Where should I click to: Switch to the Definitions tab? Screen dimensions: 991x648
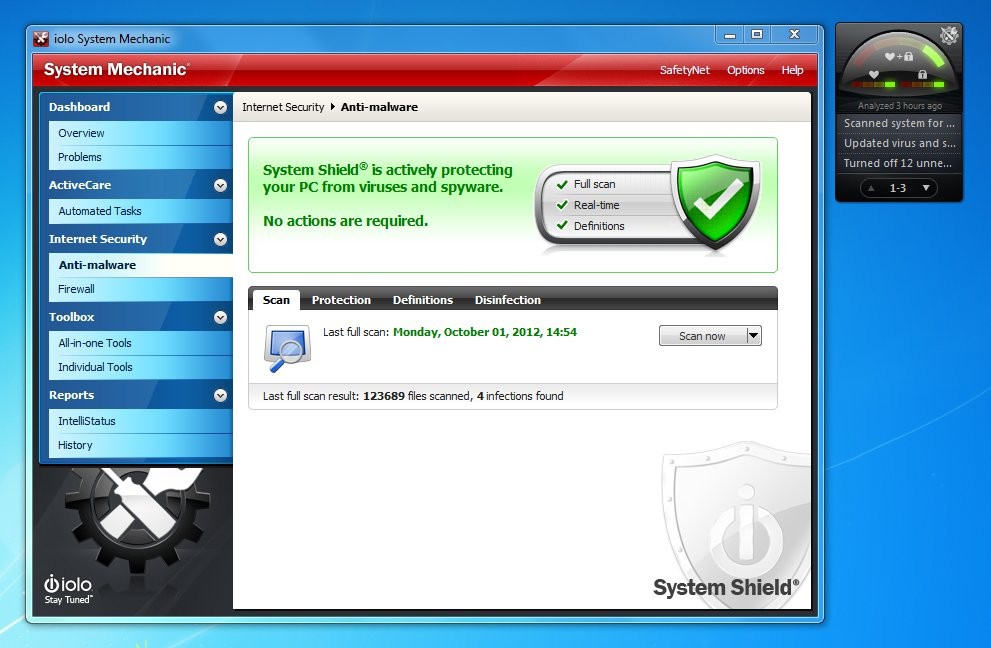point(423,300)
